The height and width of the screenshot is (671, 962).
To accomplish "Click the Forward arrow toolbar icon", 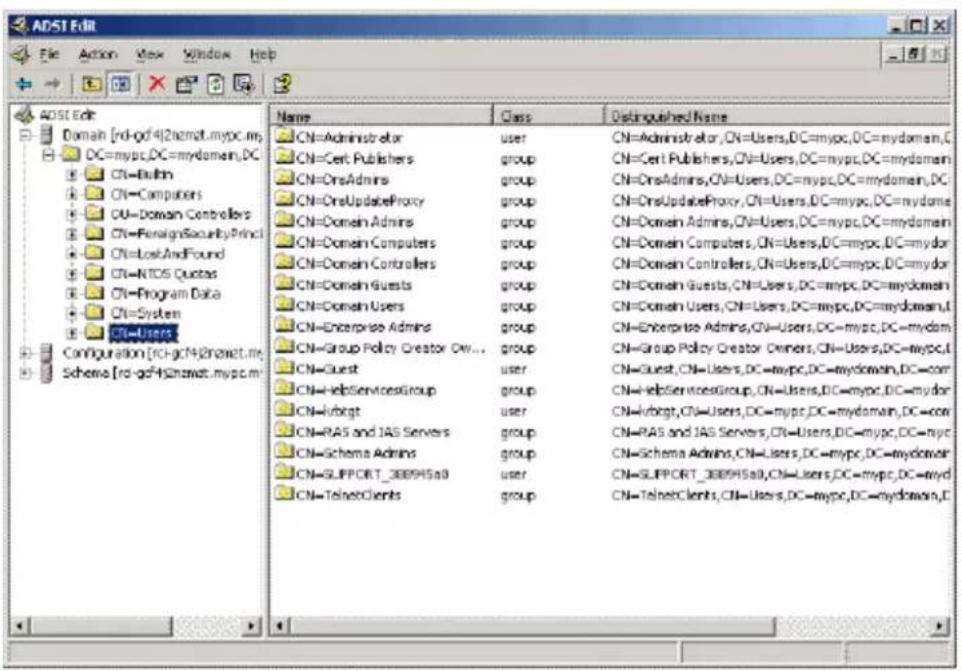I will point(53,83).
